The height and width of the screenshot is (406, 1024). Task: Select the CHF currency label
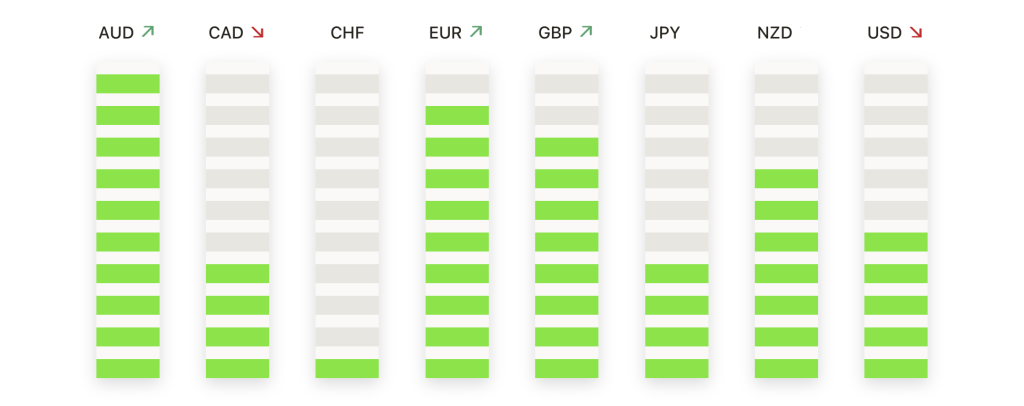(347, 33)
